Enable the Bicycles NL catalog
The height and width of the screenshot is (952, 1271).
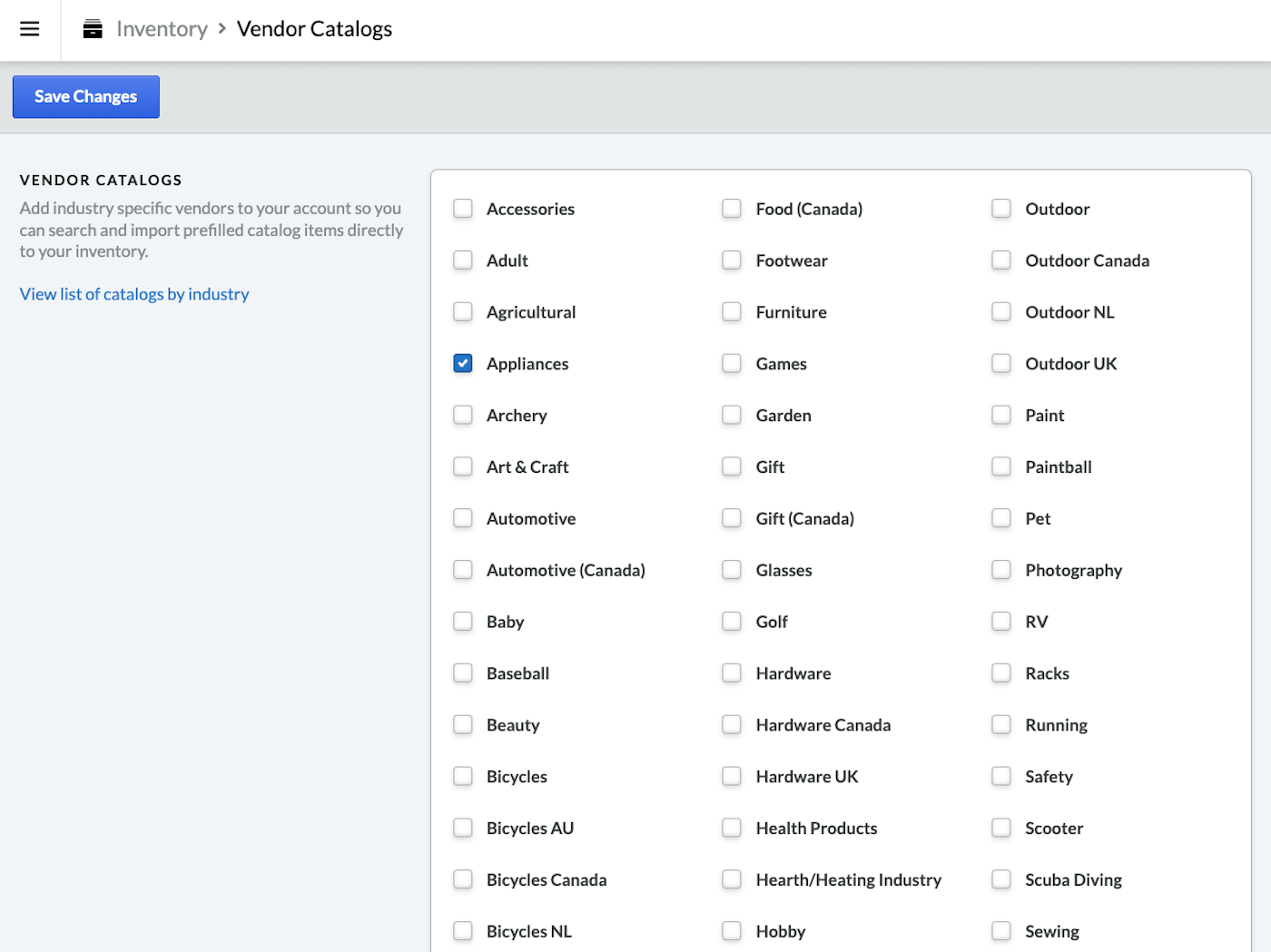point(462,931)
